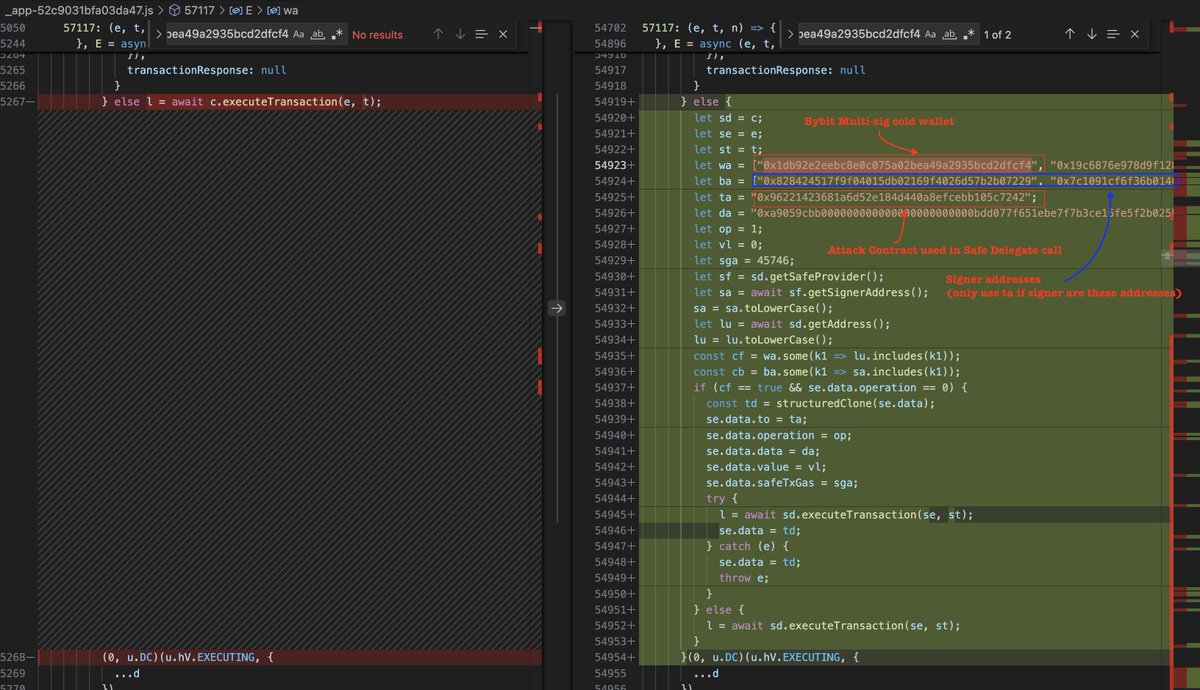
Task: Click 'se.data.operation = op;' line
Action: coord(777,435)
